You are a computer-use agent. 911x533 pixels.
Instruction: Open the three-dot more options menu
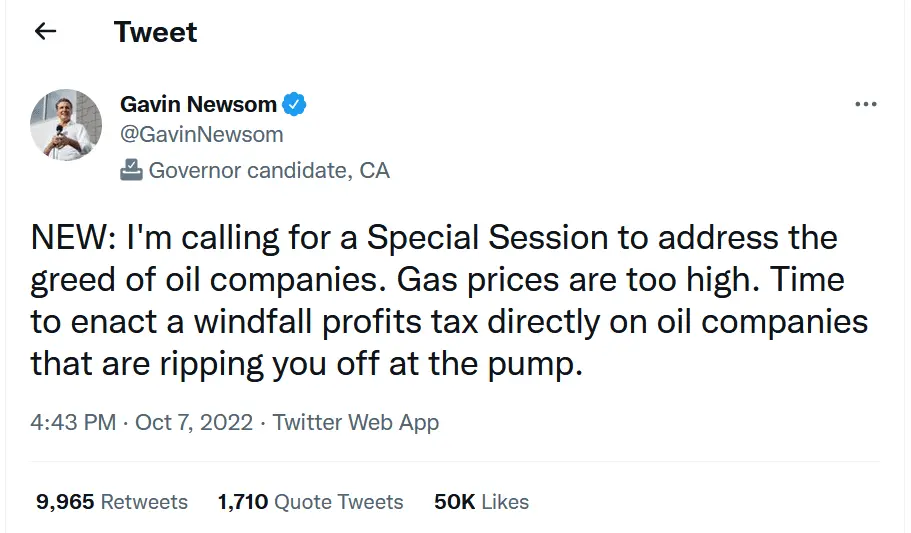coord(865,105)
